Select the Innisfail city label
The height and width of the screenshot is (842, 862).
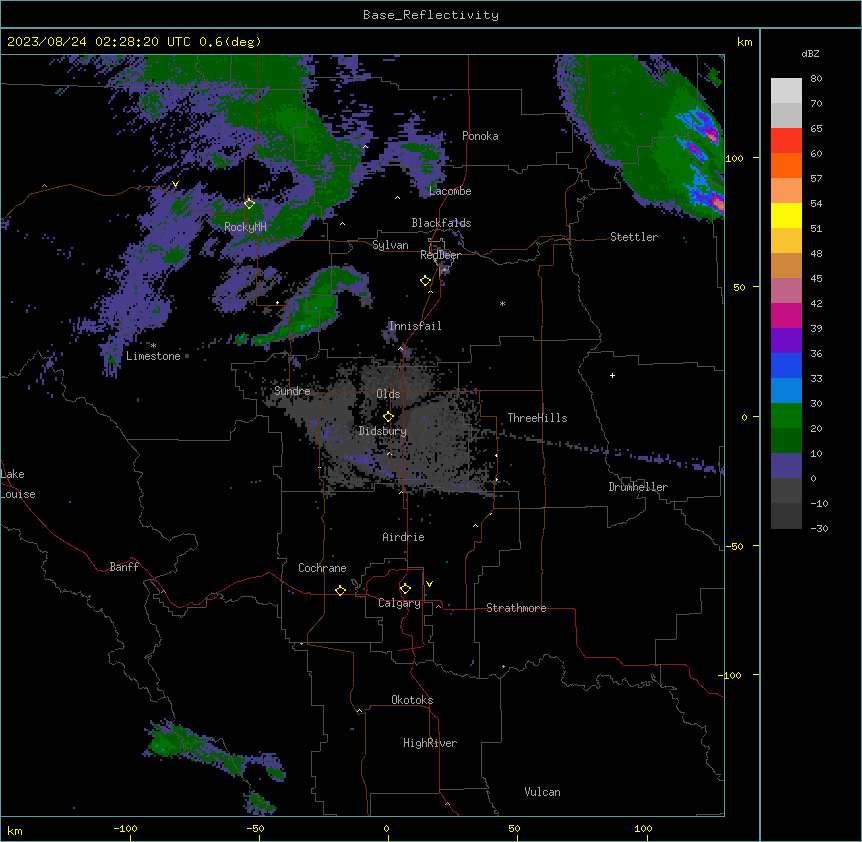tap(415, 326)
